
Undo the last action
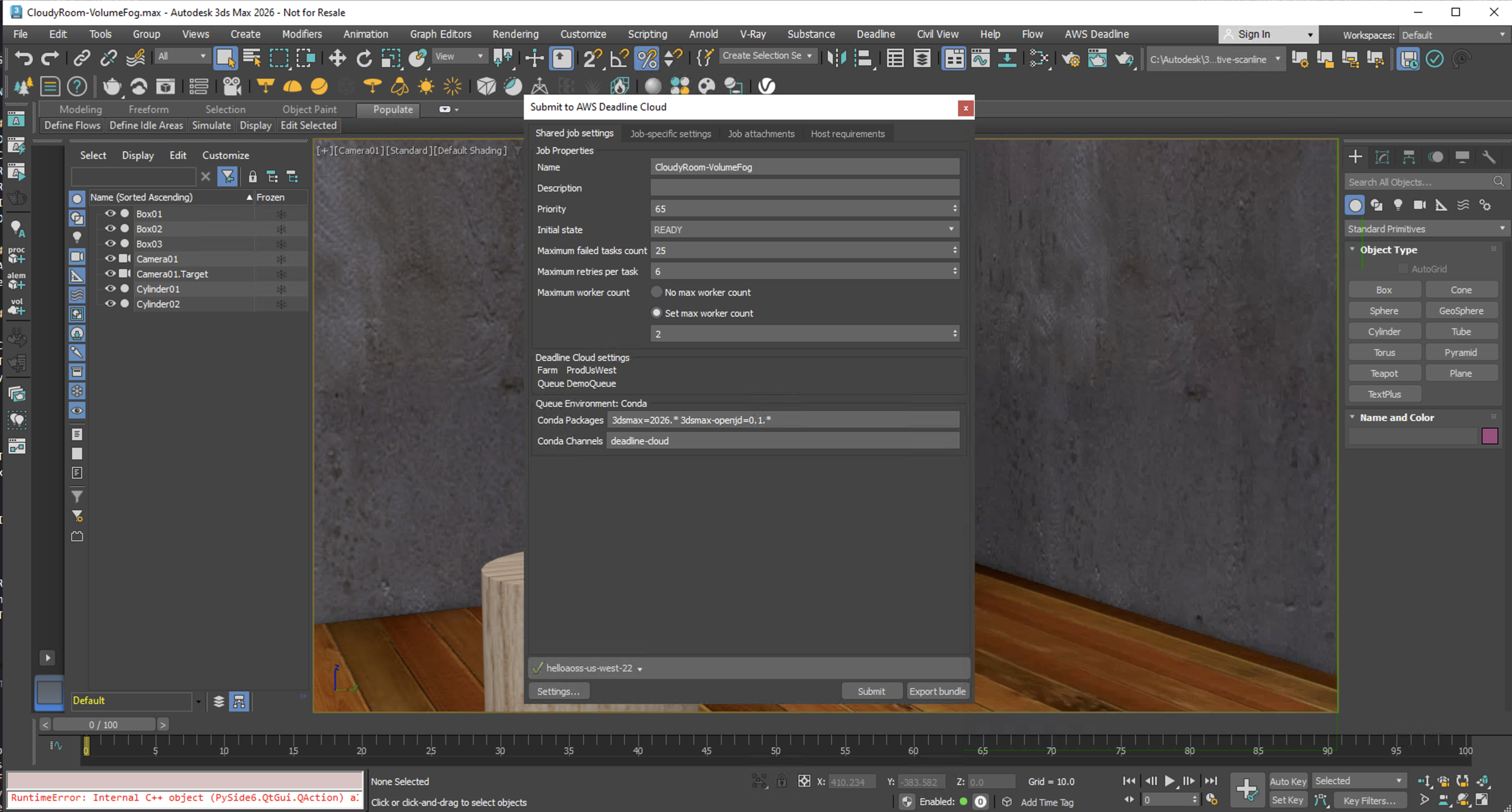(23, 58)
